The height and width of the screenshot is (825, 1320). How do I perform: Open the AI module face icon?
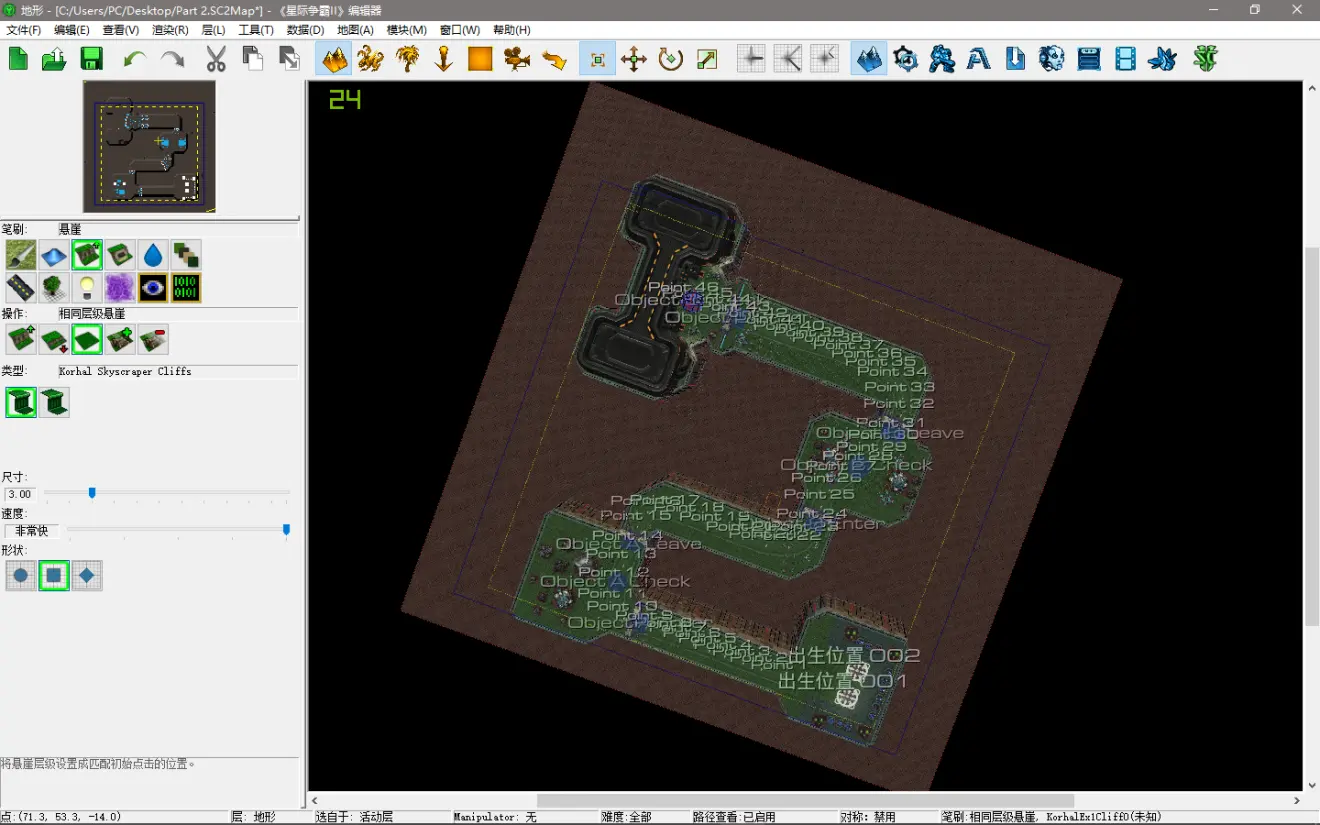coord(1052,59)
